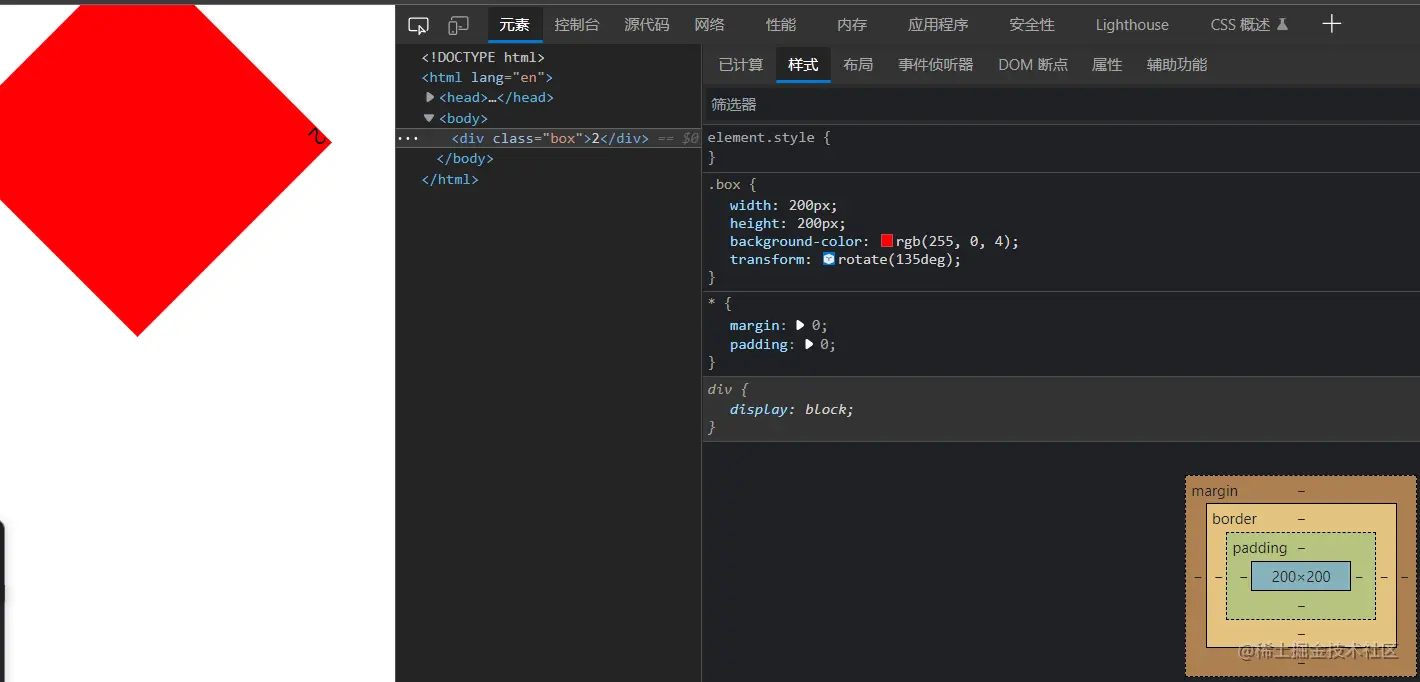Click the margin label in box model
This screenshot has height=682, width=1420.
1214,491
